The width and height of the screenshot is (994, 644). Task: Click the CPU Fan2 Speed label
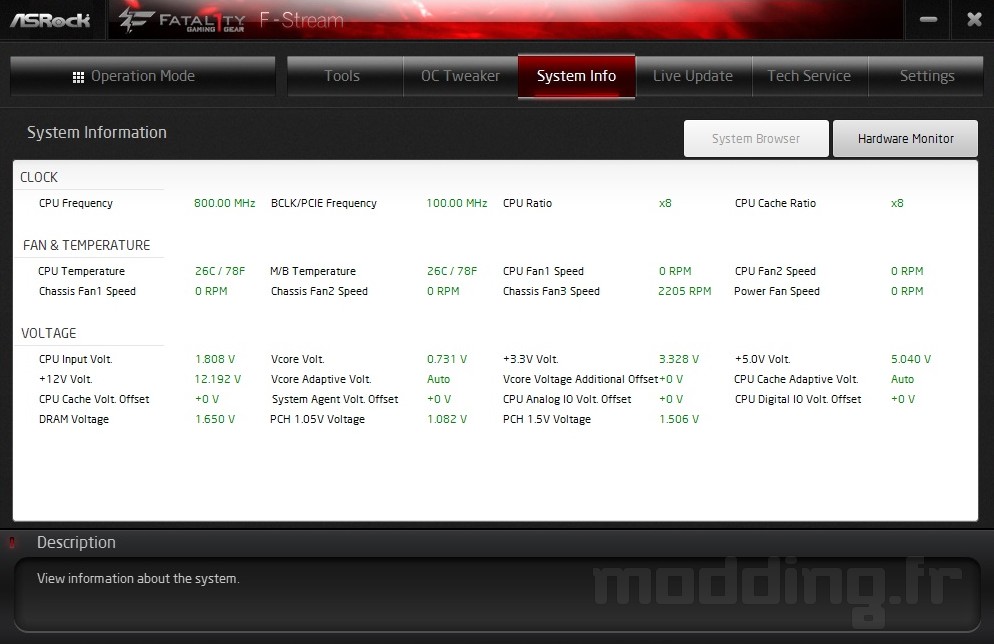[775, 271]
